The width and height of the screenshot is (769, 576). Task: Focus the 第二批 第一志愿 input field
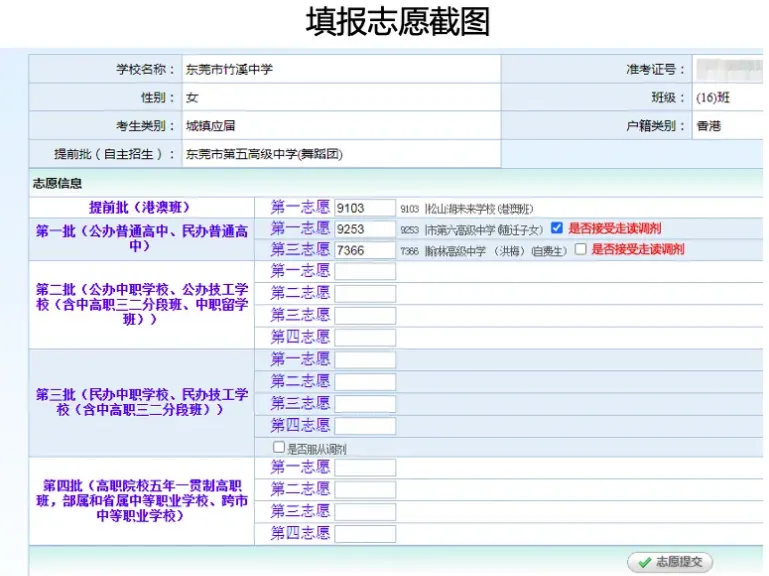coord(365,271)
